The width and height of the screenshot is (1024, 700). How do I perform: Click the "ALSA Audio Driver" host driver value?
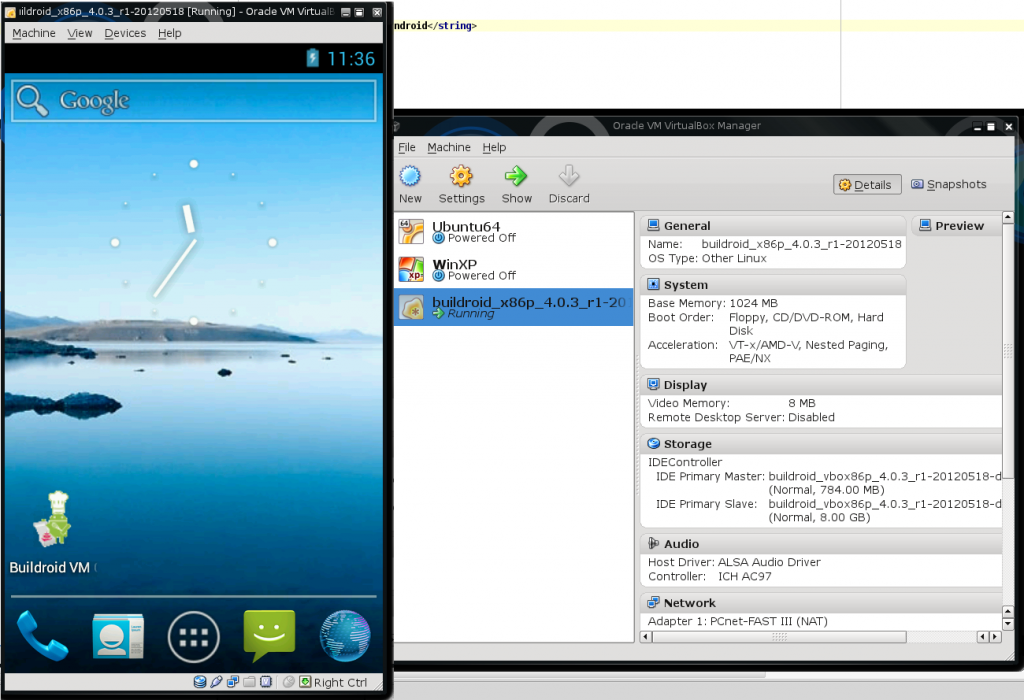769,562
